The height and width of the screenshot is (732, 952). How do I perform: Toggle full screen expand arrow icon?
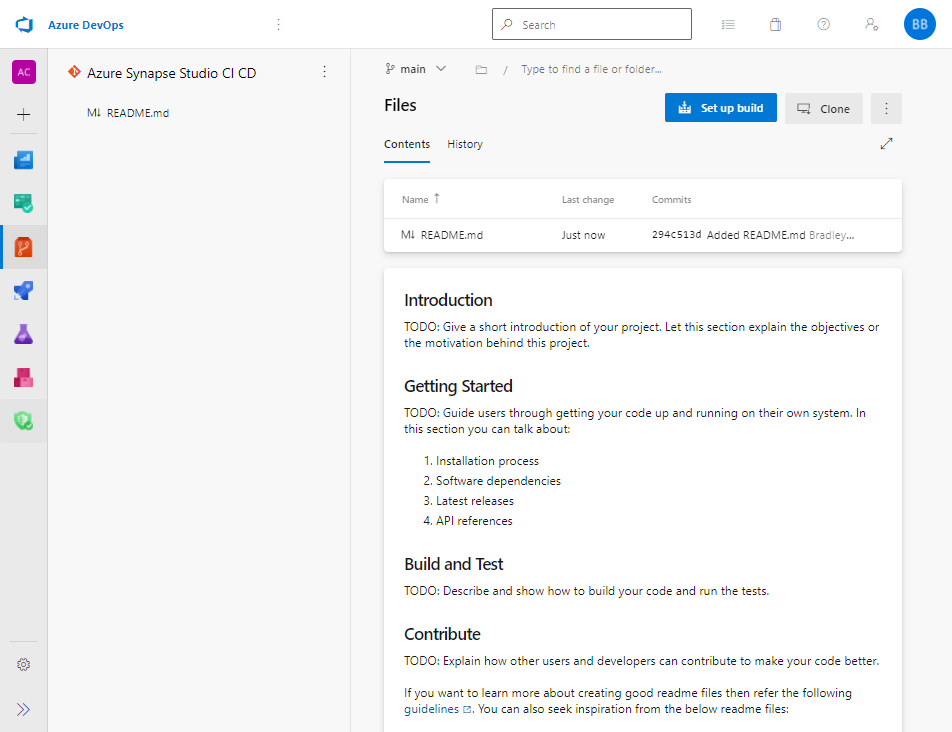tap(886, 144)
